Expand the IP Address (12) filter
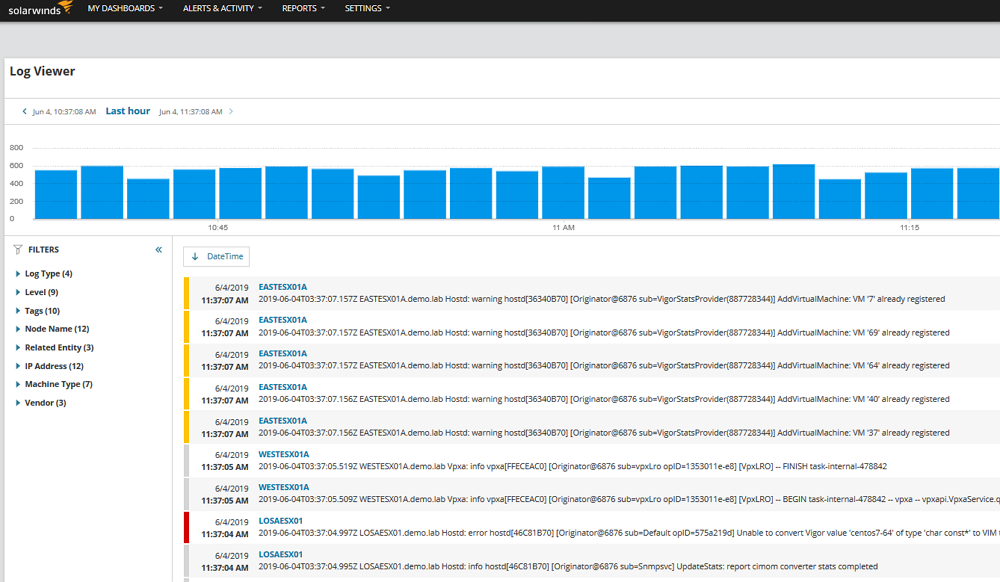This screenshot has width=1000, height=582. click(49, 366)
